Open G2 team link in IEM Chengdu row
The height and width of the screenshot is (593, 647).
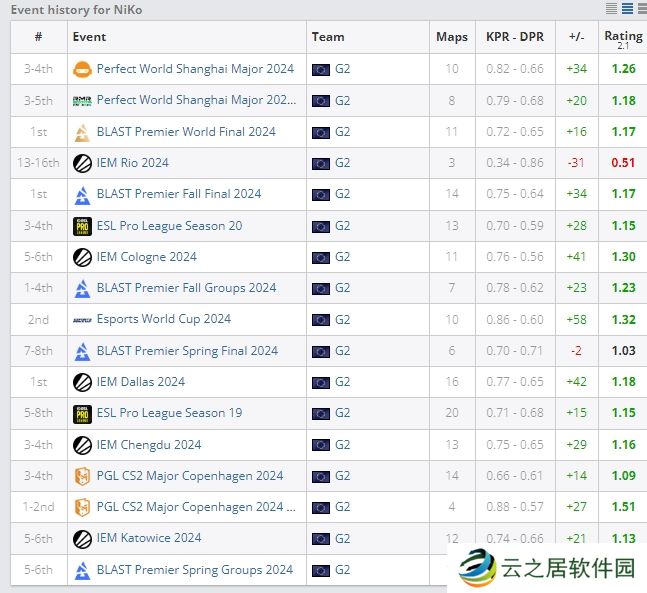coord(342,445)
